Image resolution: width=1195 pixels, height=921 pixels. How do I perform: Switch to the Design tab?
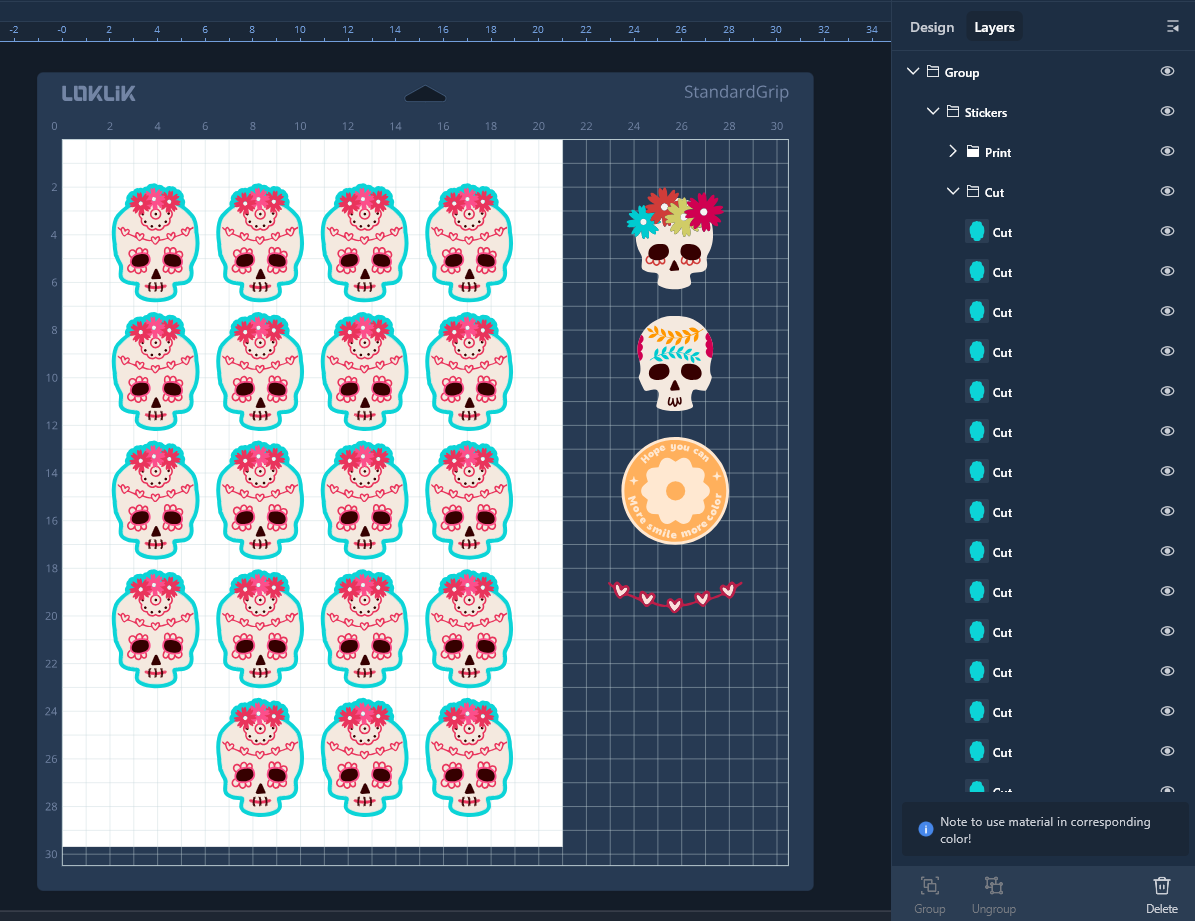931,27
